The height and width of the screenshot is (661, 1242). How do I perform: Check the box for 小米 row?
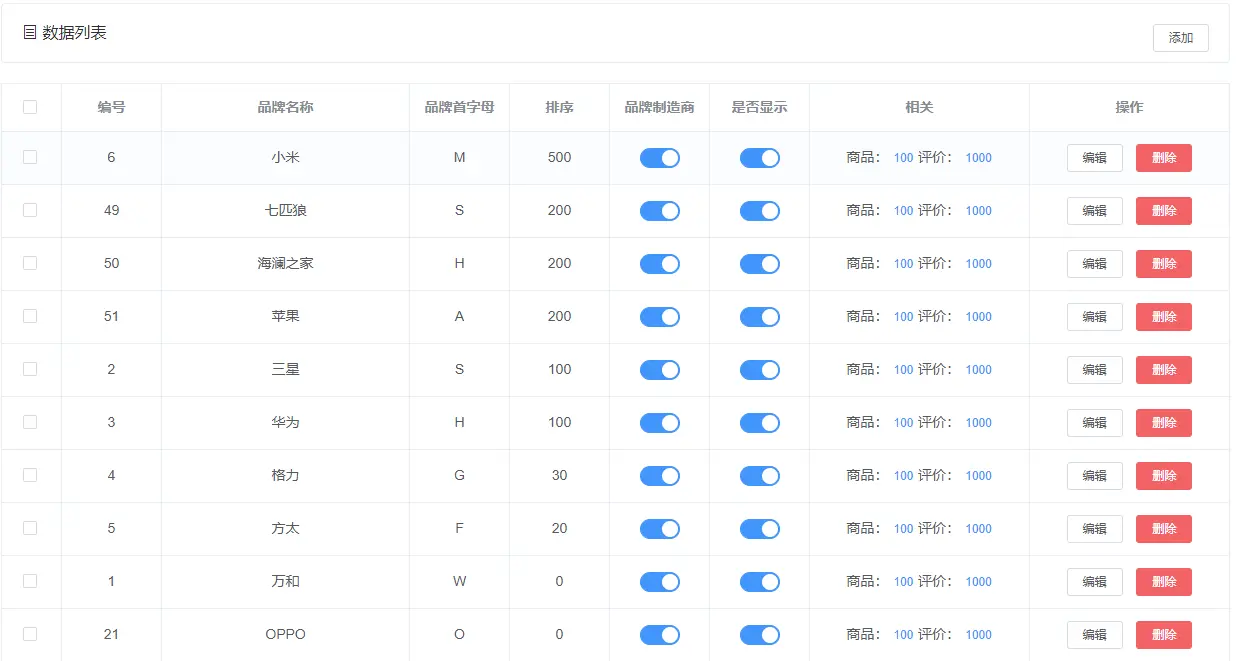[30, 157]
